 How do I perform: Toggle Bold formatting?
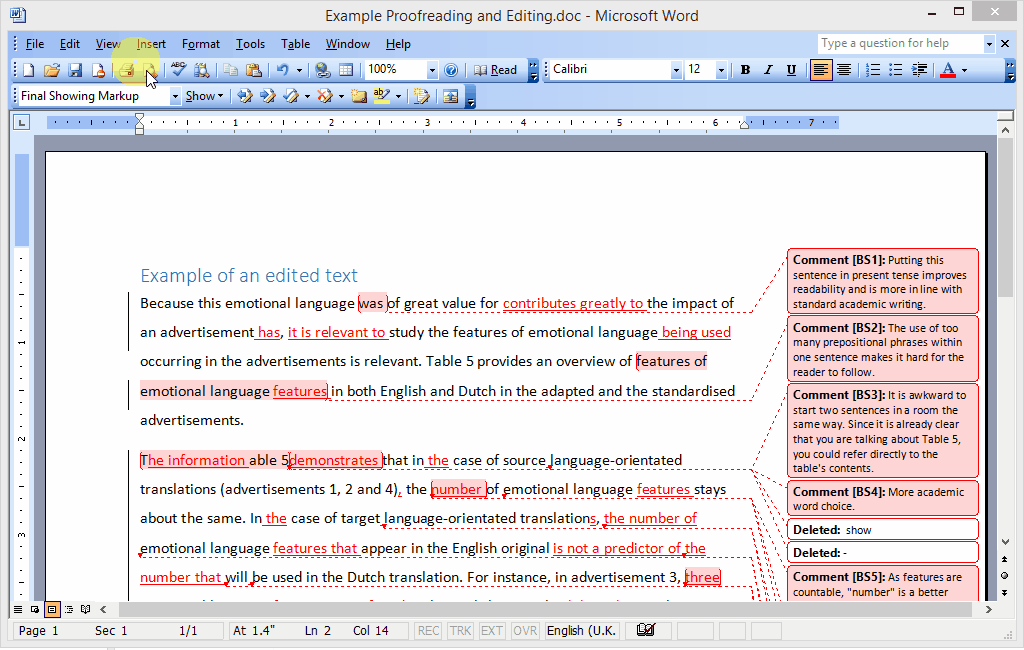click(x=745, y=70)
